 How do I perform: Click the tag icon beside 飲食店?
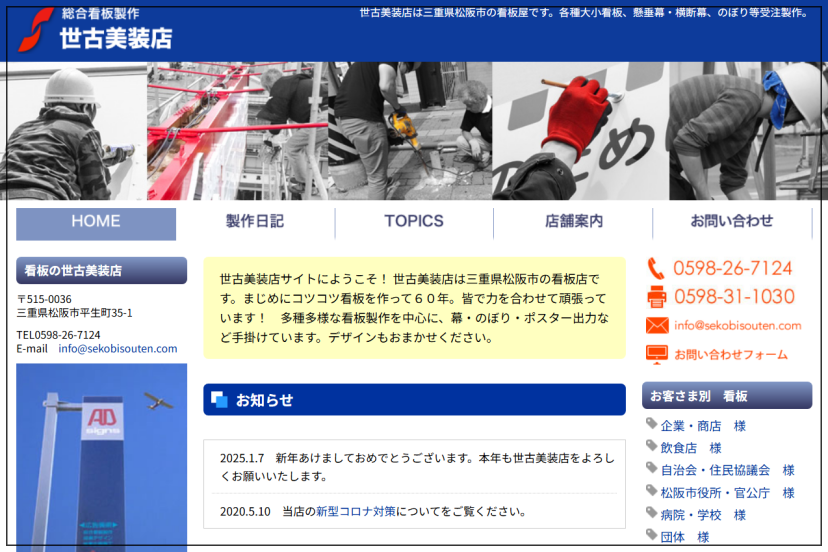point(651,447)
